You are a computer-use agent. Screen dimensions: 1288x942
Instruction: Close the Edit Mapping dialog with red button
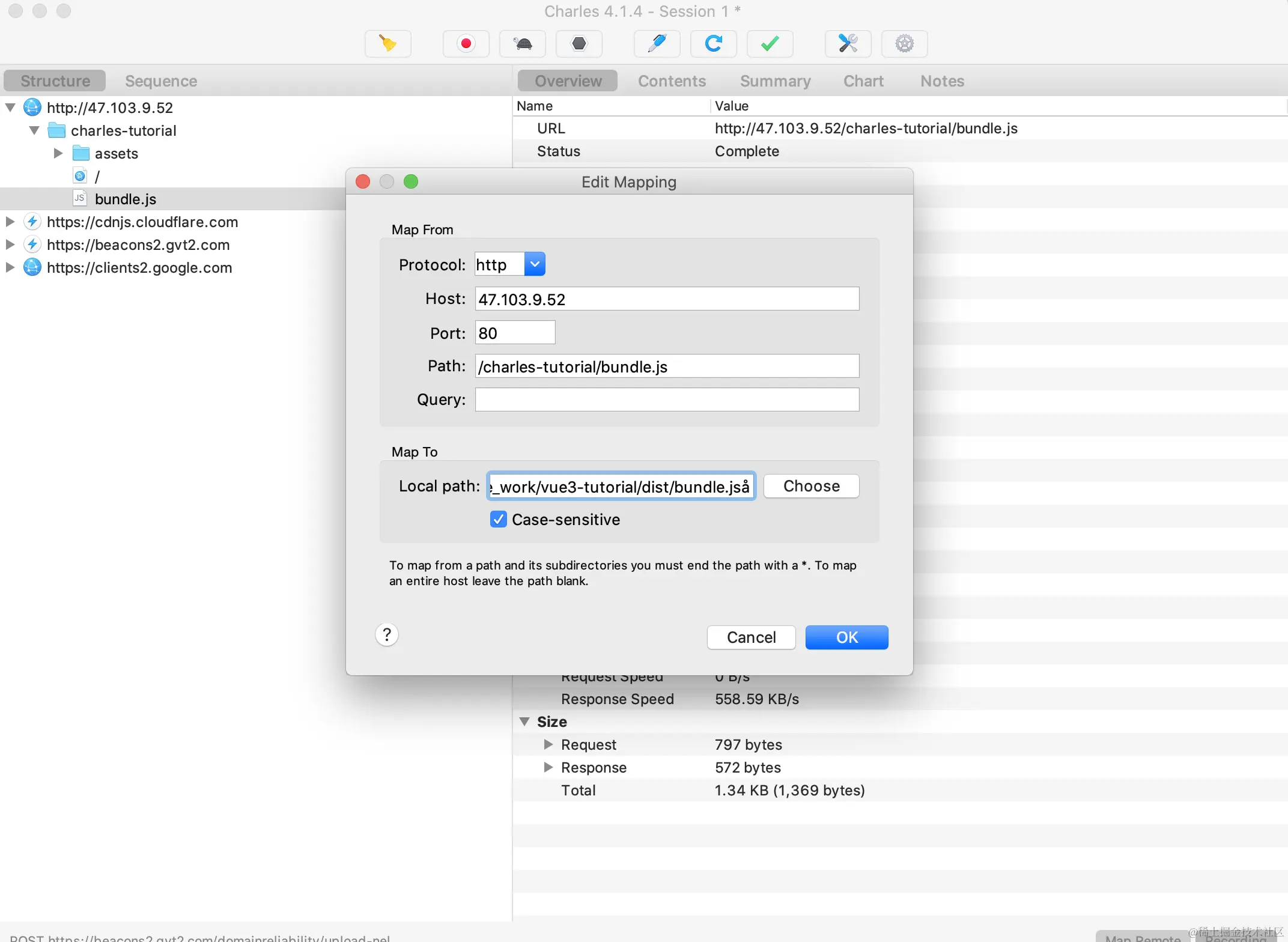pos(363,181)
